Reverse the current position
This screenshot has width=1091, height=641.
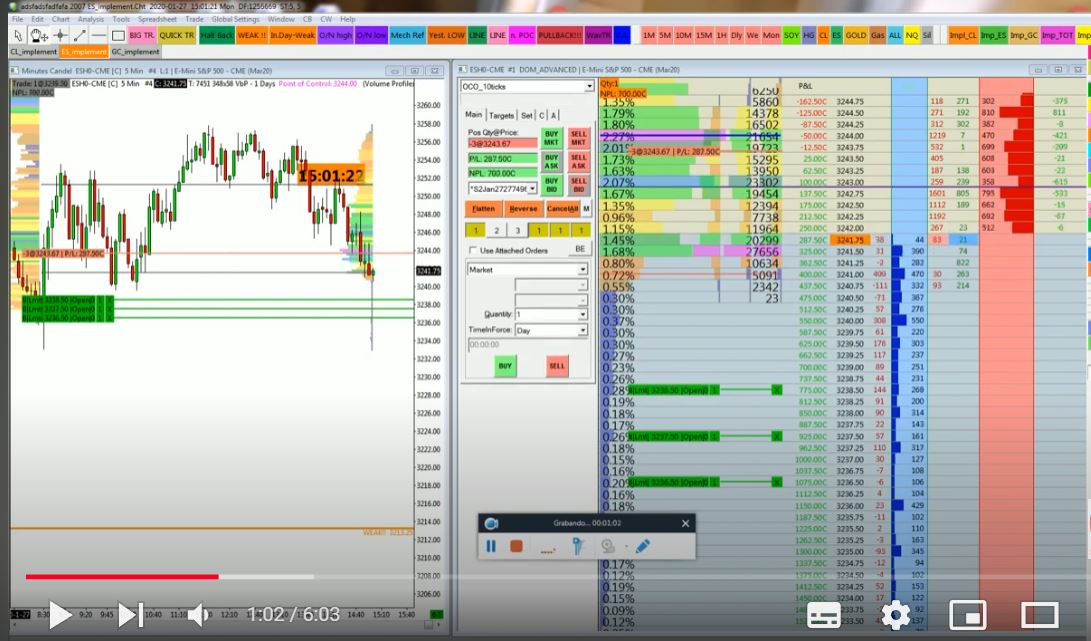click(x=523, y=209)
